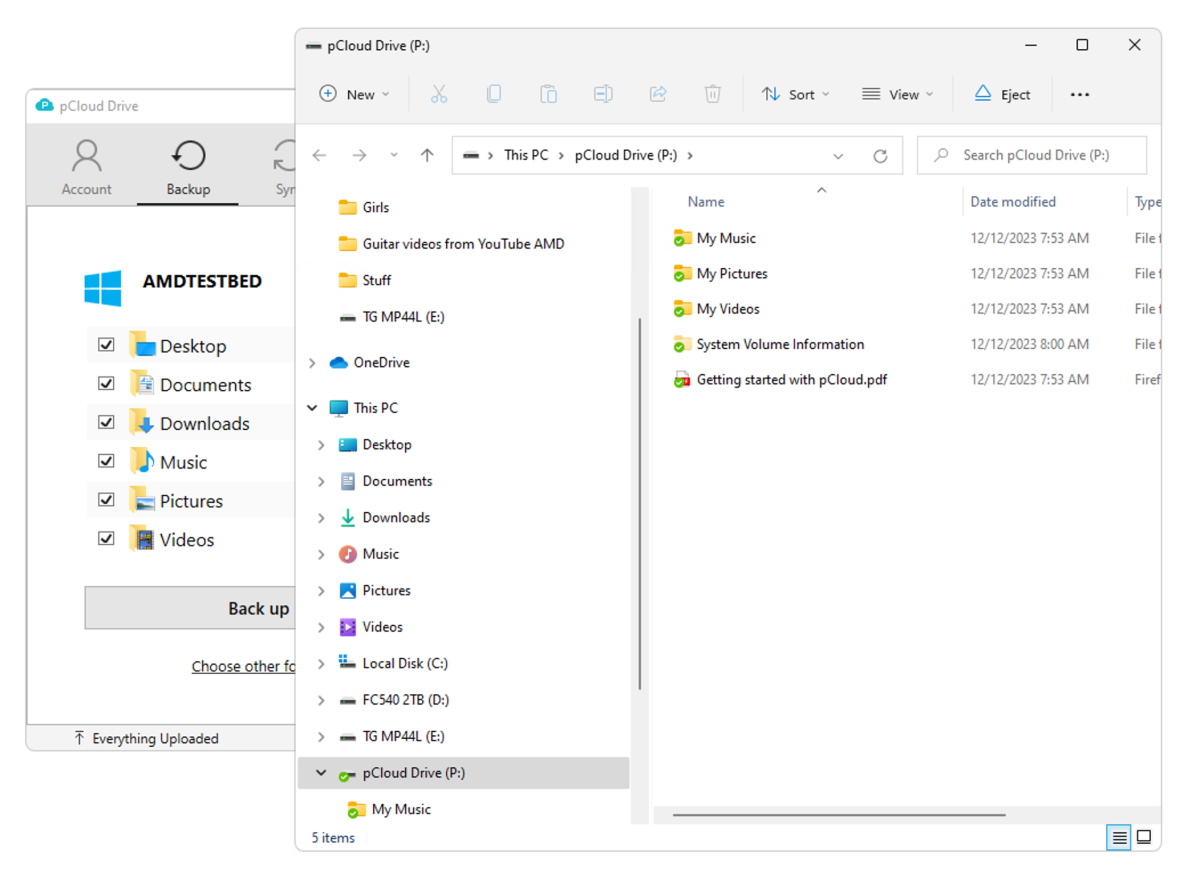Open the recent locations chevron
1200x877 pixels.
click(x=394, y=155)
